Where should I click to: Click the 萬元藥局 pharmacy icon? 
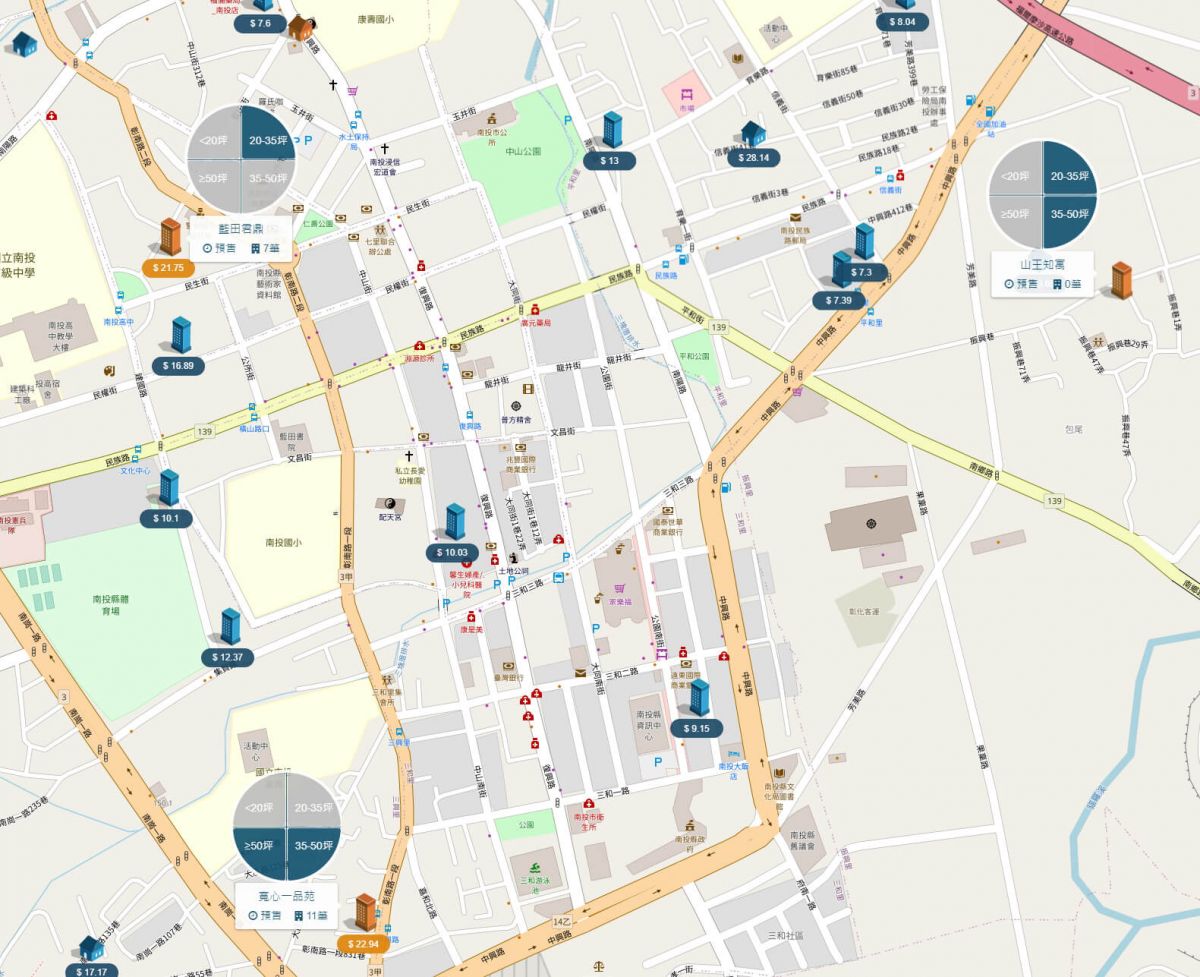536,309
